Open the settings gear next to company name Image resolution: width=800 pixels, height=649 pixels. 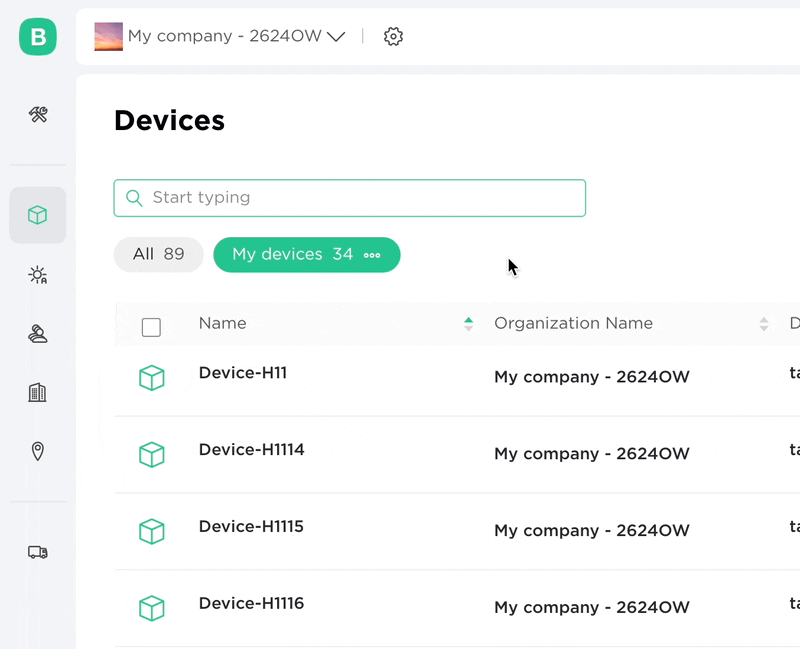click(393, 37)
